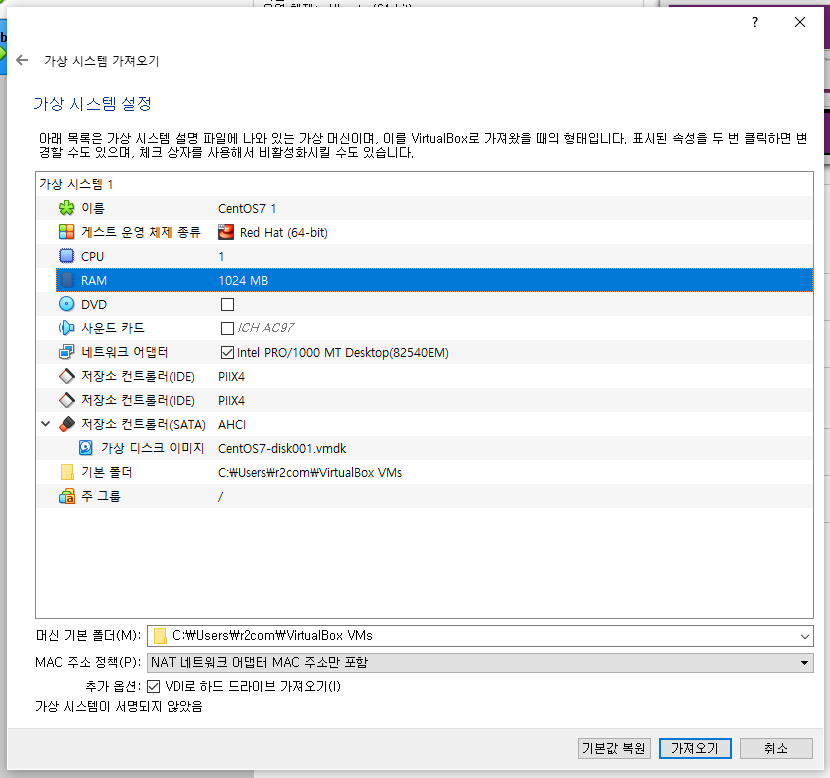Uncheck the Intel PRO/1000 network adapter checkbox
This screenshot has width=830, height=778.
(228, 352)
